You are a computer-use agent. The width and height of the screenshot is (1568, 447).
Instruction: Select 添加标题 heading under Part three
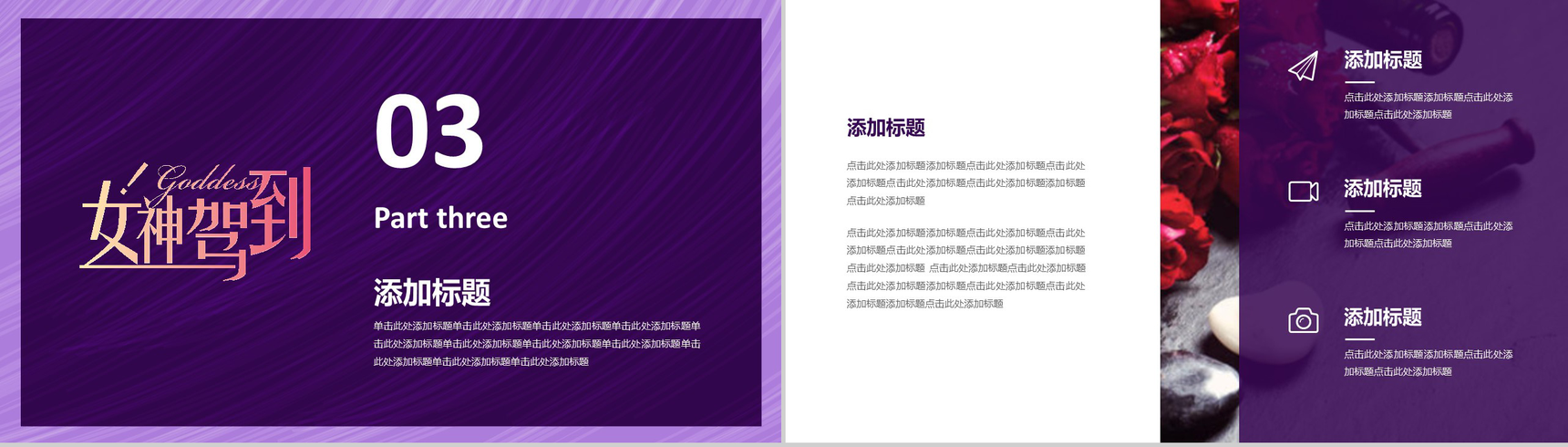point(432,293)
